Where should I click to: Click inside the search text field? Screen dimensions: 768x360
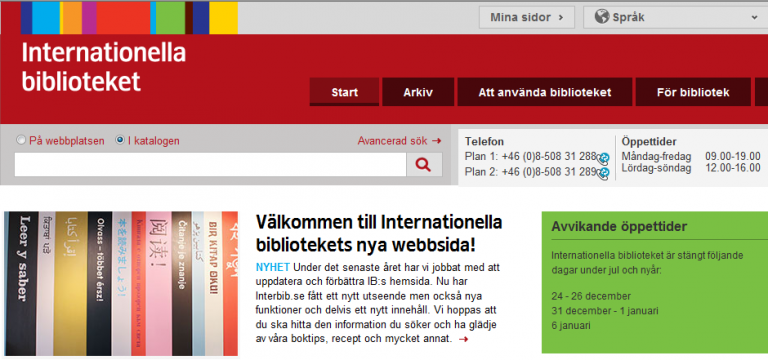(211, 165)
